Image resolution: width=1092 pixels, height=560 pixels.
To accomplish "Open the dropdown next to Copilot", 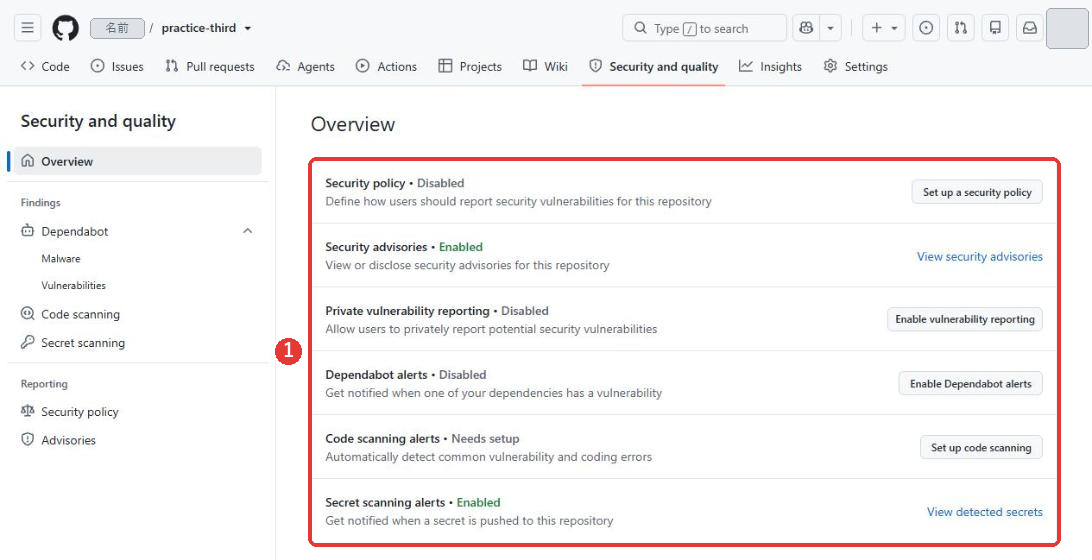I will [830, 28].
